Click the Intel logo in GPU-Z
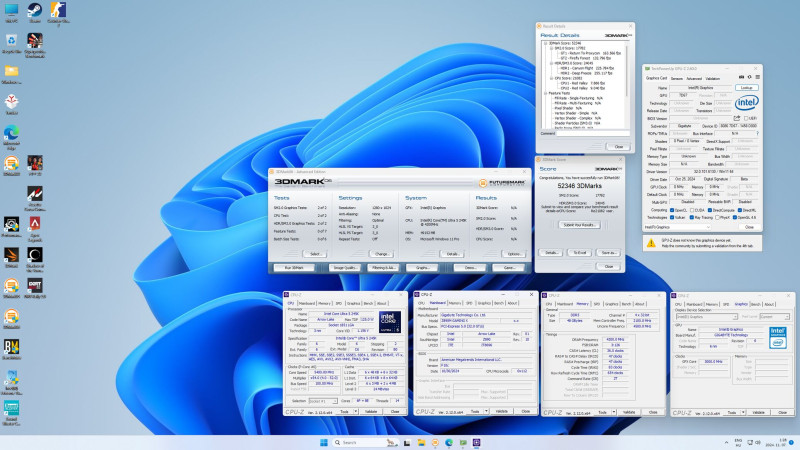Image resolution: width=800 pixels, height=450 pixels. [x=746, y=103]
